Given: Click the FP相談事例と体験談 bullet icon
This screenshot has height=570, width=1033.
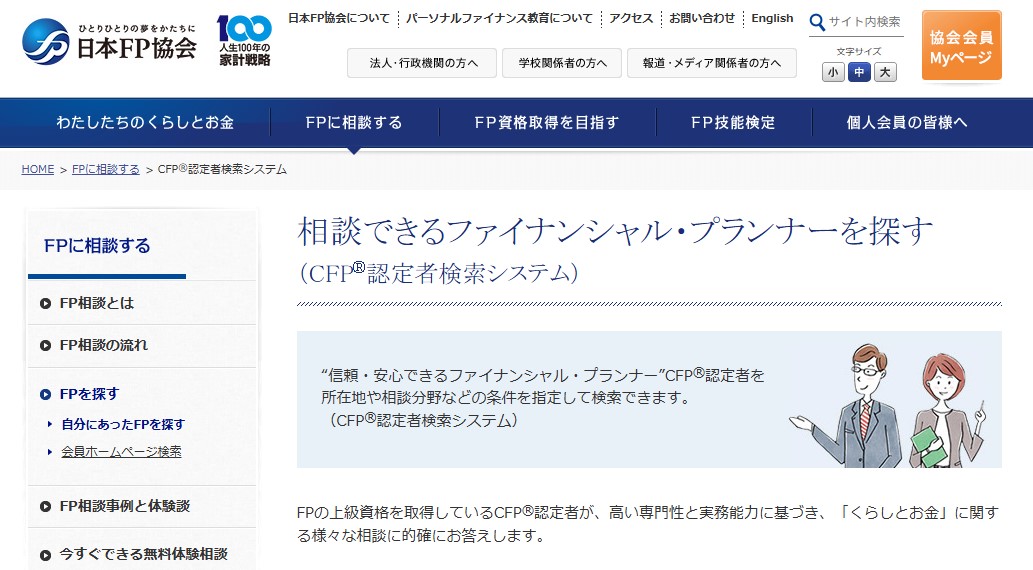Looking at the screenshot, I should click(x=45, y=507).
